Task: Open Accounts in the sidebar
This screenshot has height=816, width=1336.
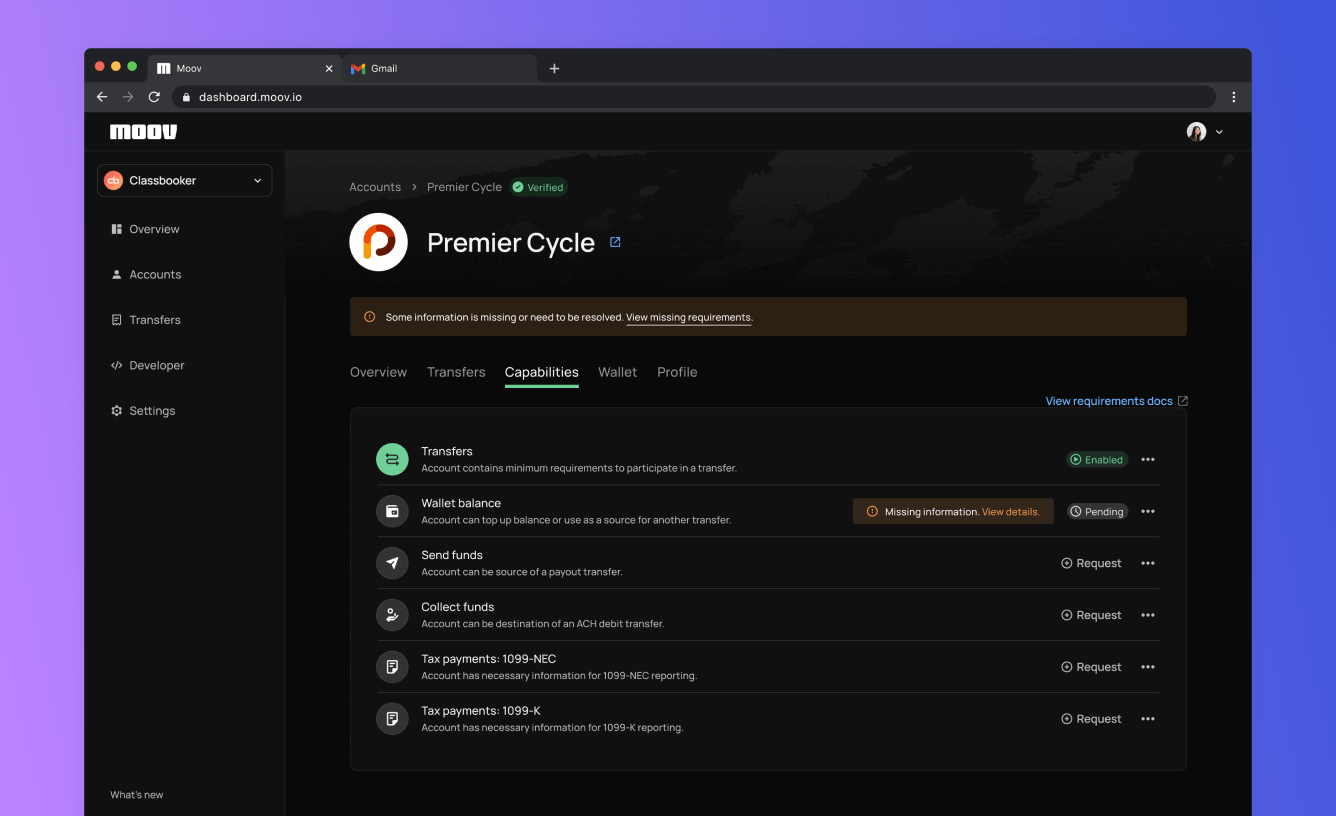Action: [146, 274]
